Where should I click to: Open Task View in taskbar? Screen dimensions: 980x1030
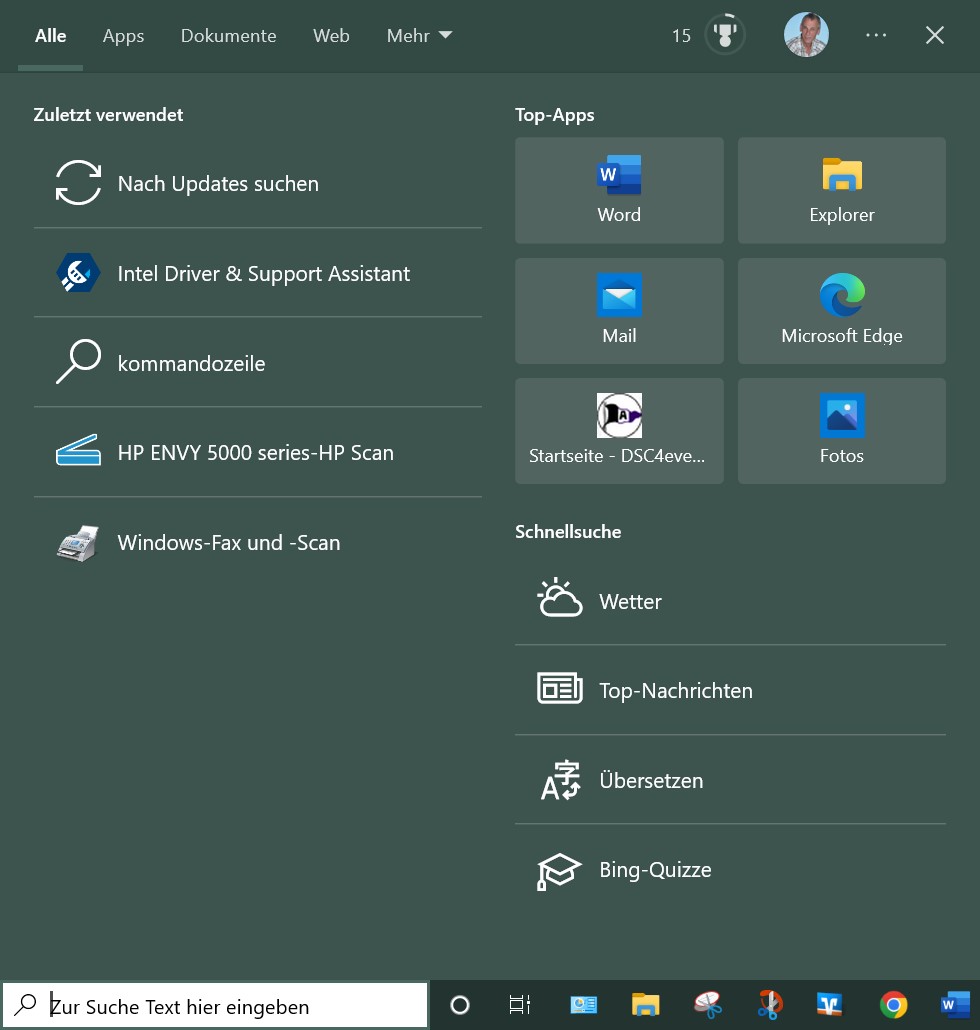(x=520, y=1004)
